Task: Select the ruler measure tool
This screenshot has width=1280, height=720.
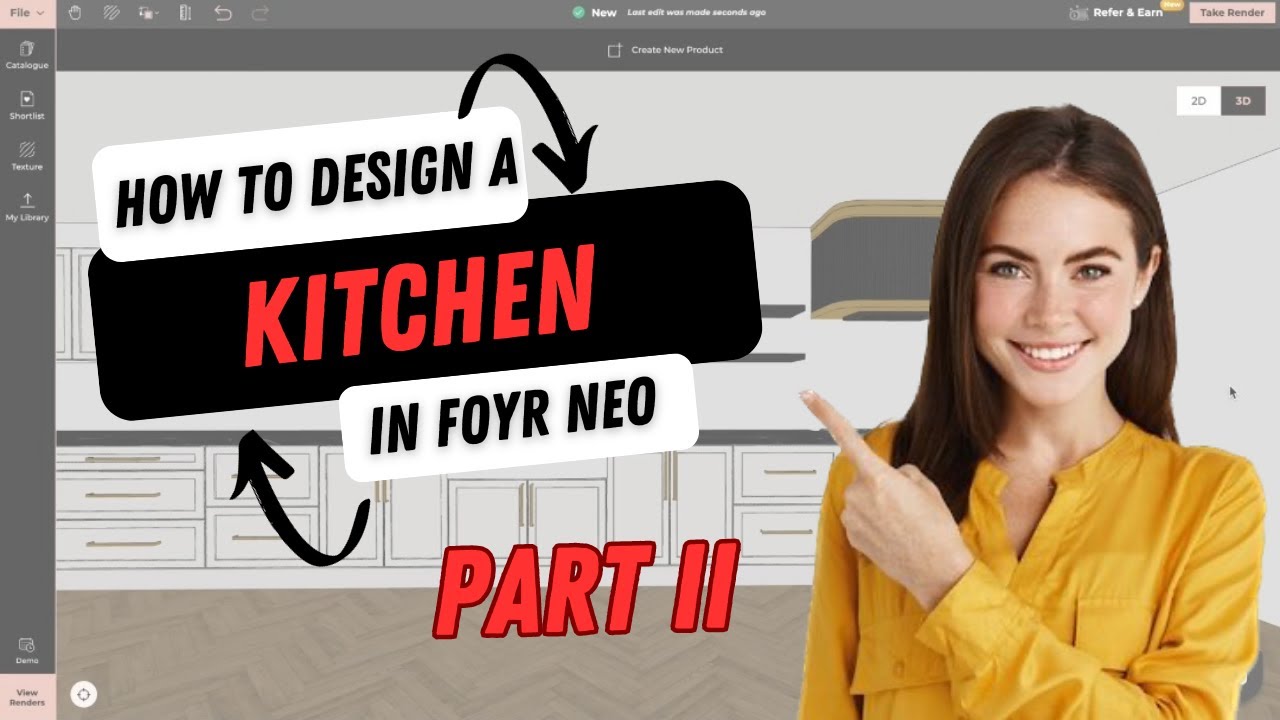Action: (185, 13)
